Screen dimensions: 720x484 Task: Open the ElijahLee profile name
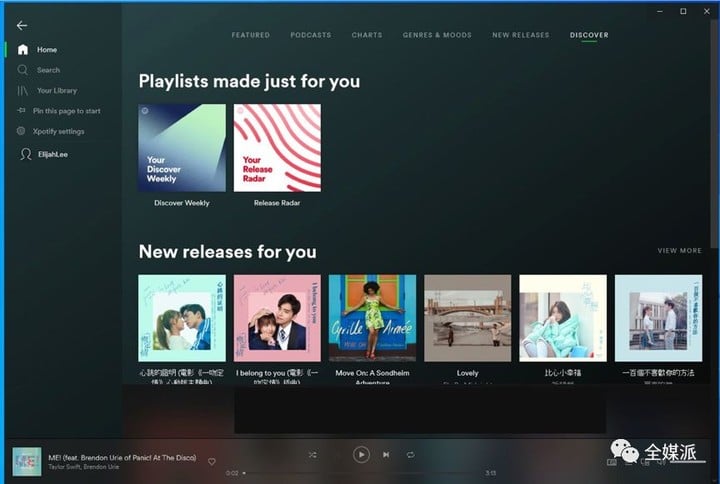coord(53,154)
